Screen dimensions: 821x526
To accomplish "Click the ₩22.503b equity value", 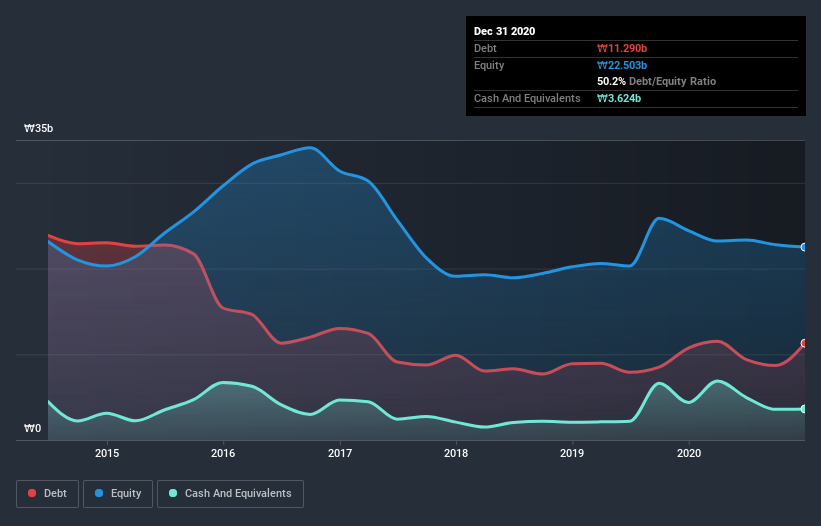I will [x=622, y=65].
